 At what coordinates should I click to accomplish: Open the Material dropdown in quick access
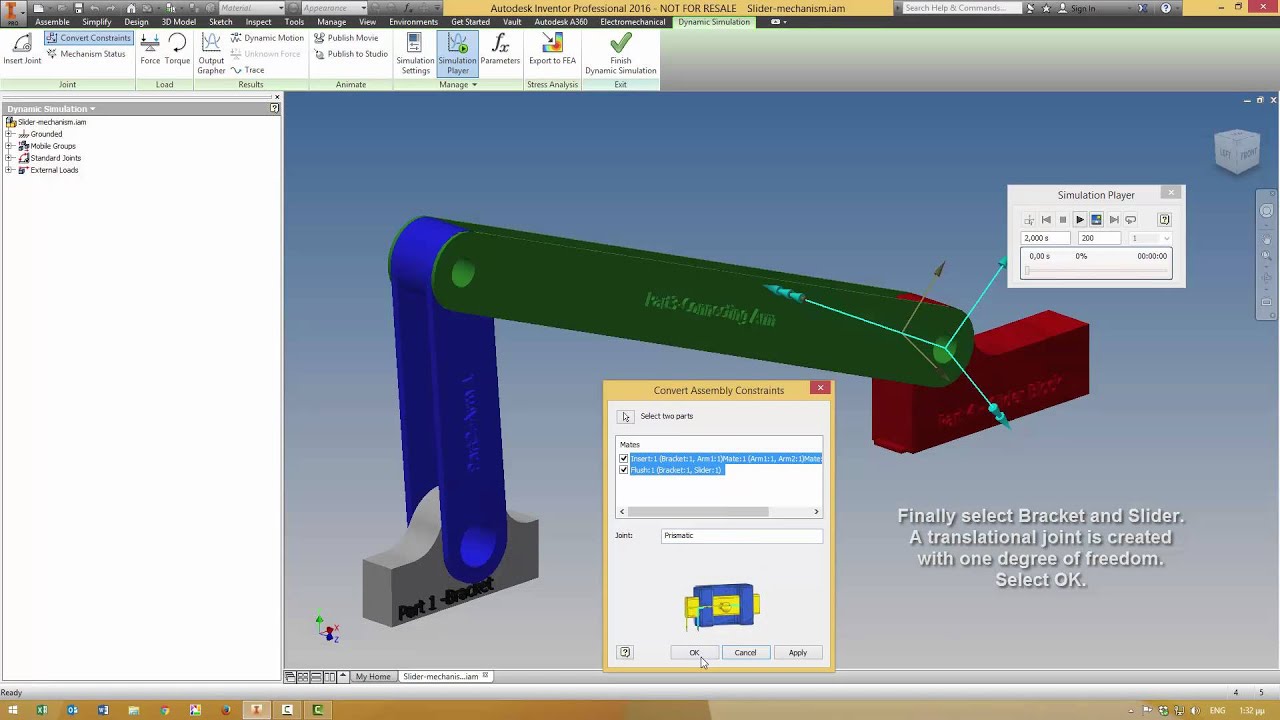(252, 8)
